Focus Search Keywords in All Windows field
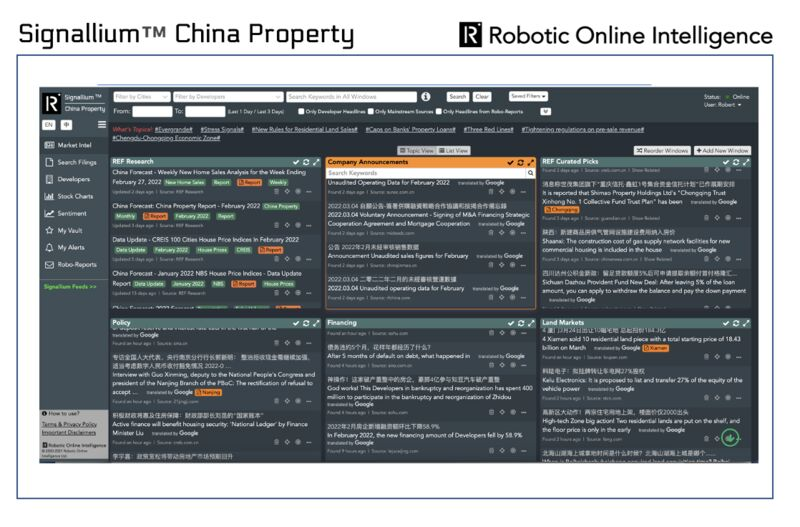The image size is (800, 527). (352, 97)
